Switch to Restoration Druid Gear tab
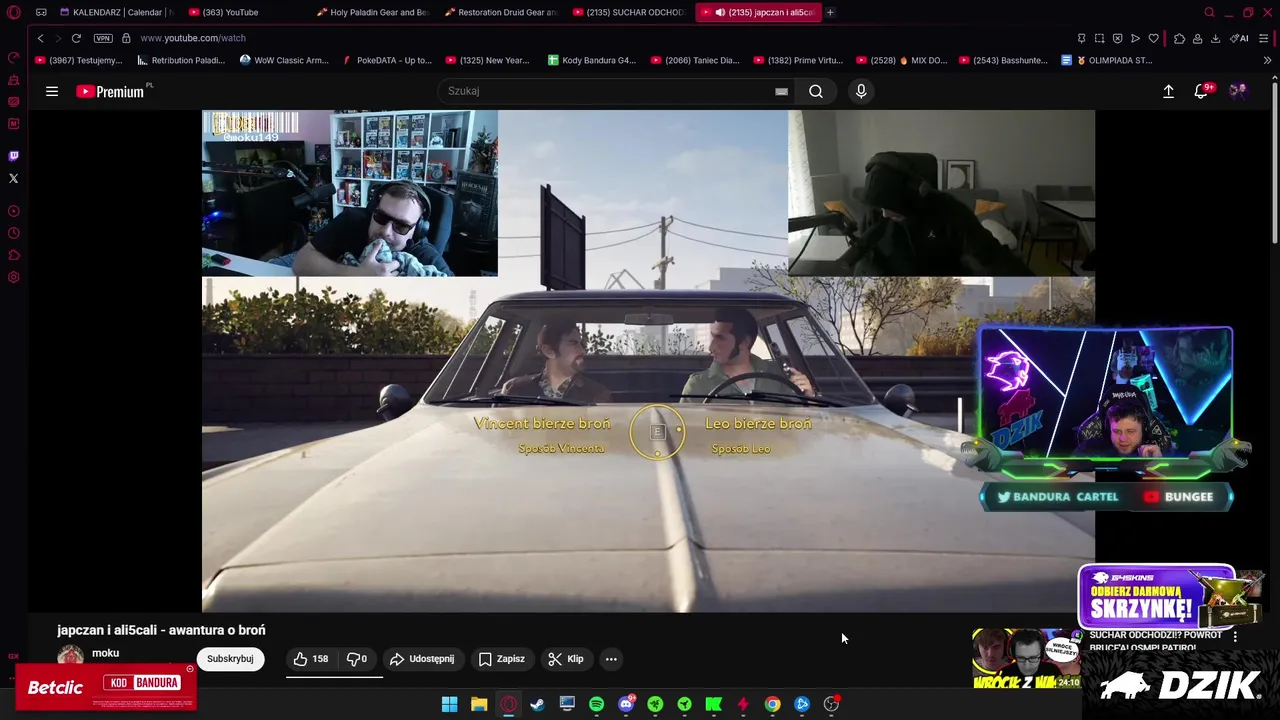1280x720 pixels. point(501,12)
